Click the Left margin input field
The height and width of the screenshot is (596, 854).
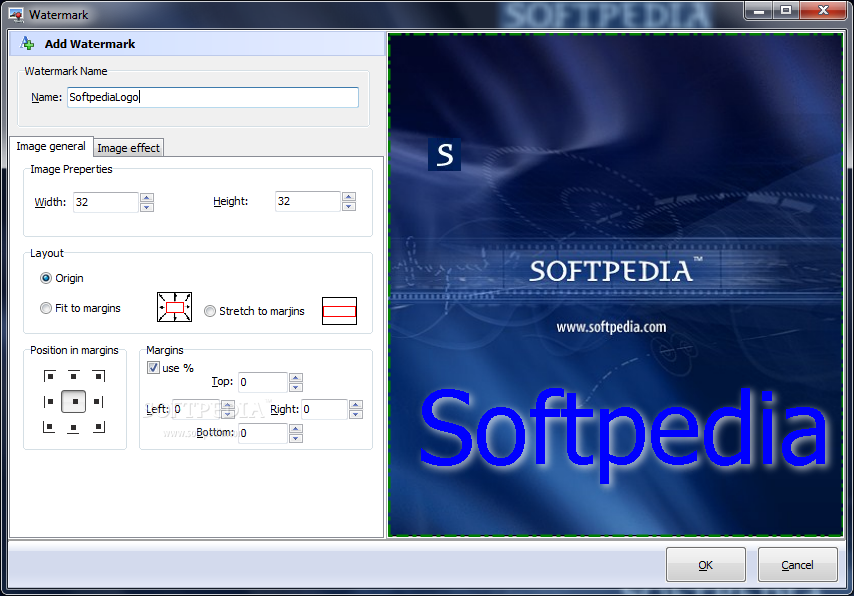(x=197, y=409)
